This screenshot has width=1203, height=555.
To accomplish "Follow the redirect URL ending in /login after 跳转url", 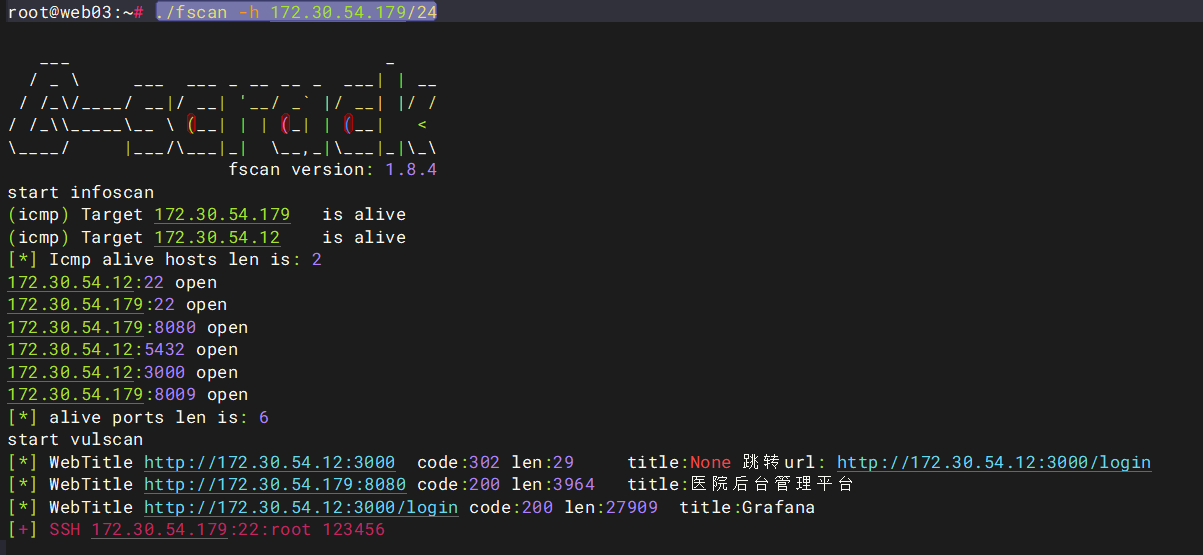I will pyautogui.click(x=993, y=462).
